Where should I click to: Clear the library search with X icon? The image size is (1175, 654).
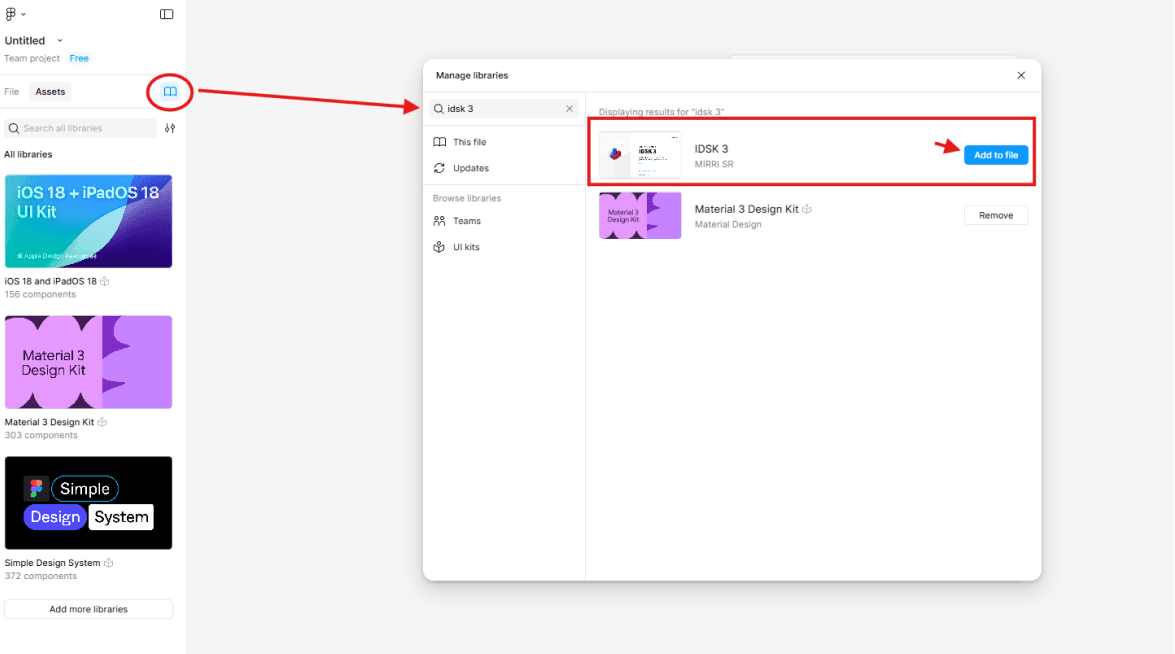(x=570, y=109)
